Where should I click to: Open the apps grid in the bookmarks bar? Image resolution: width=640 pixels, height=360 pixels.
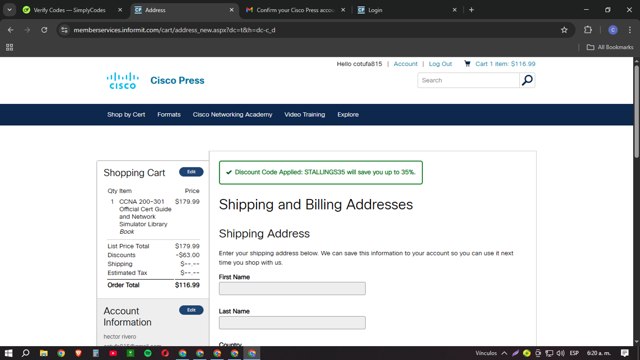[9, 47]
